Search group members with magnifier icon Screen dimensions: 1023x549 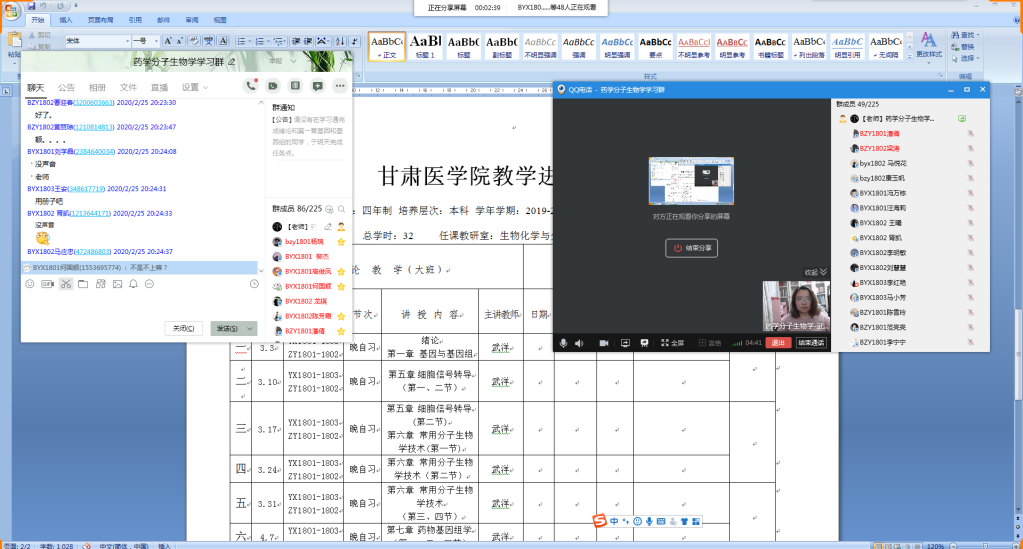pos(329,209)
